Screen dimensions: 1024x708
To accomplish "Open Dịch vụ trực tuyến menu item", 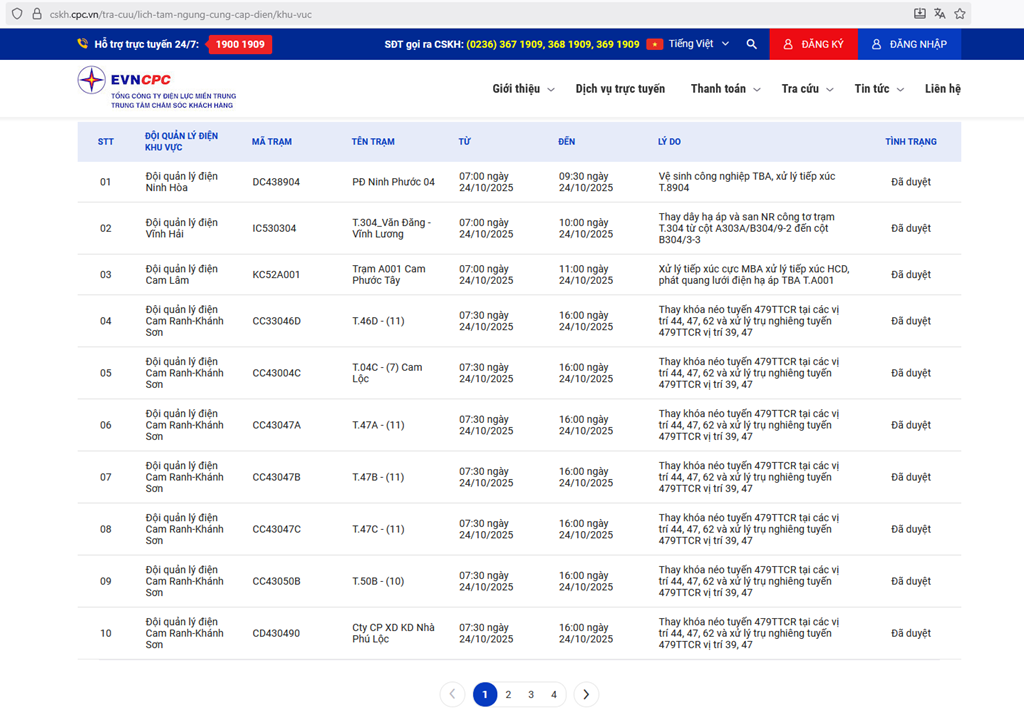I will click(620, 89).
